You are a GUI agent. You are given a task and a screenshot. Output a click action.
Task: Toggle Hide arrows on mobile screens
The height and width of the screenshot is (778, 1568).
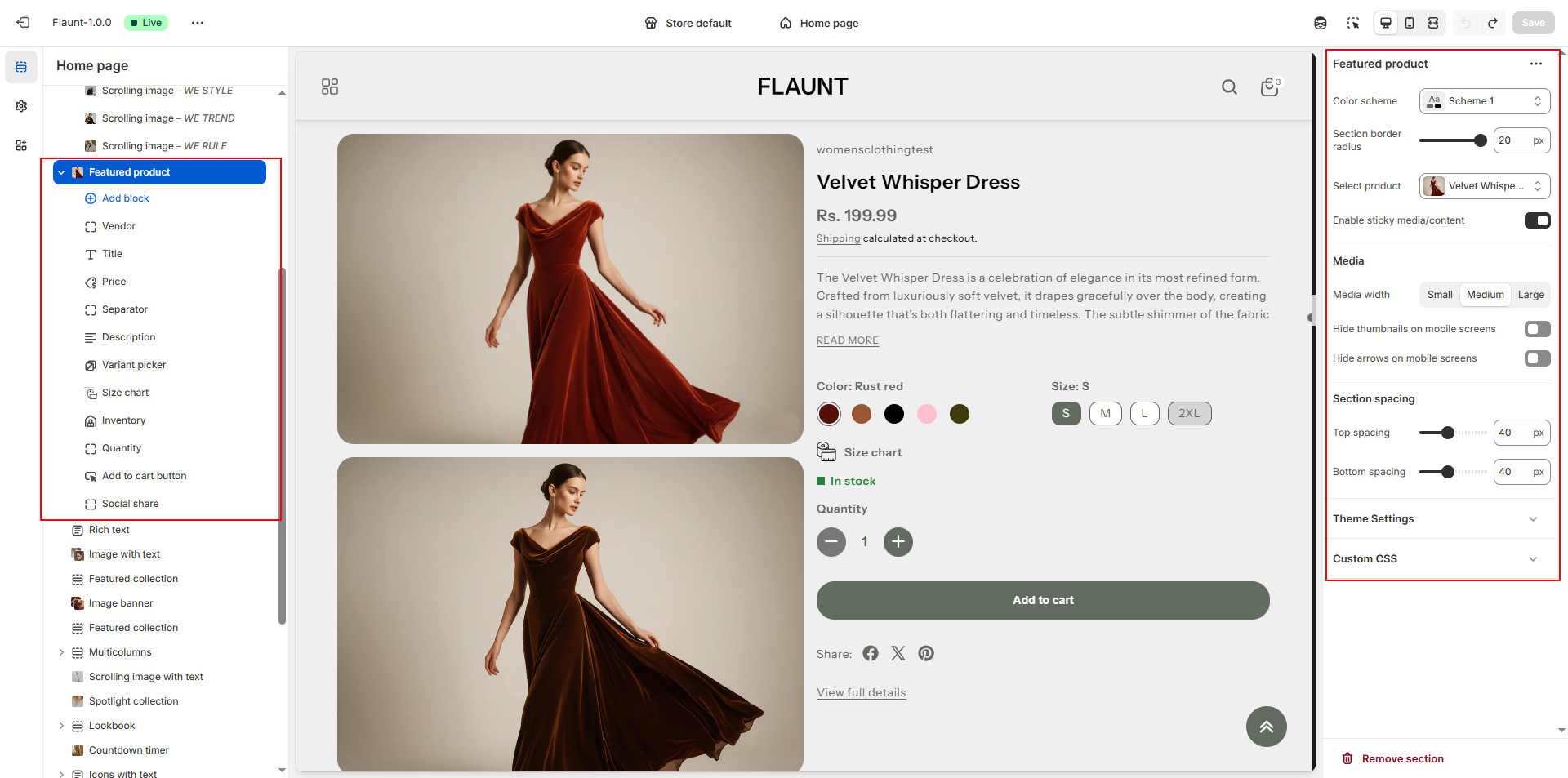click(1538, 358)
